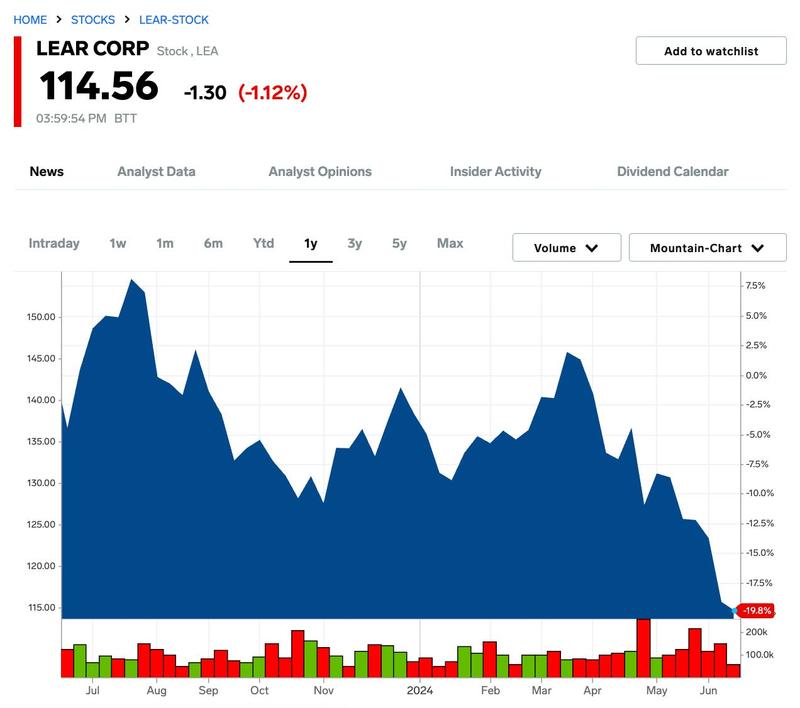Select the Ytd chart range

coord(263,243)
